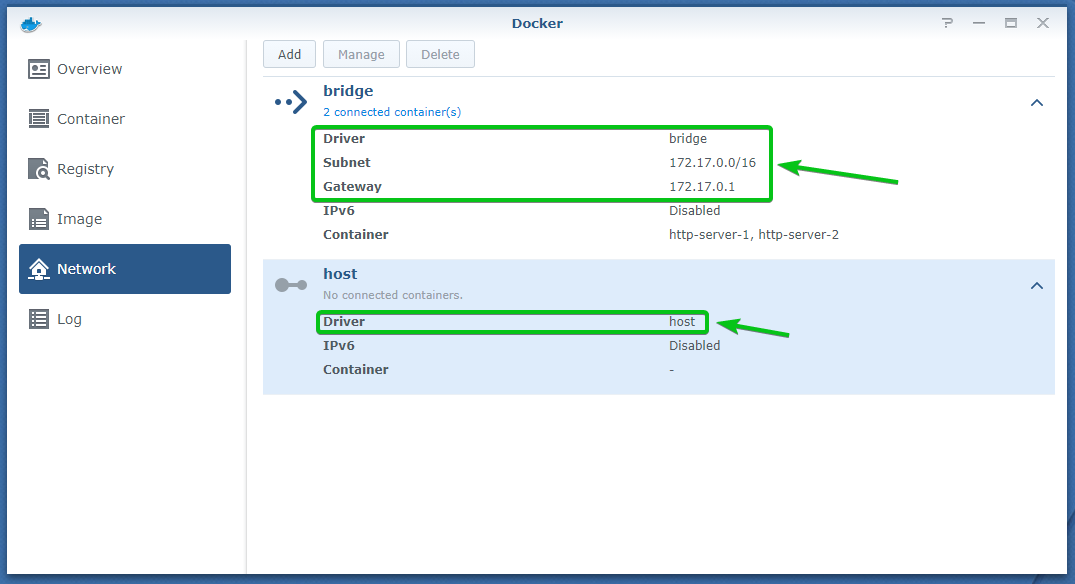Select the Network section
1075x584 pixels.
pos(125,269)
